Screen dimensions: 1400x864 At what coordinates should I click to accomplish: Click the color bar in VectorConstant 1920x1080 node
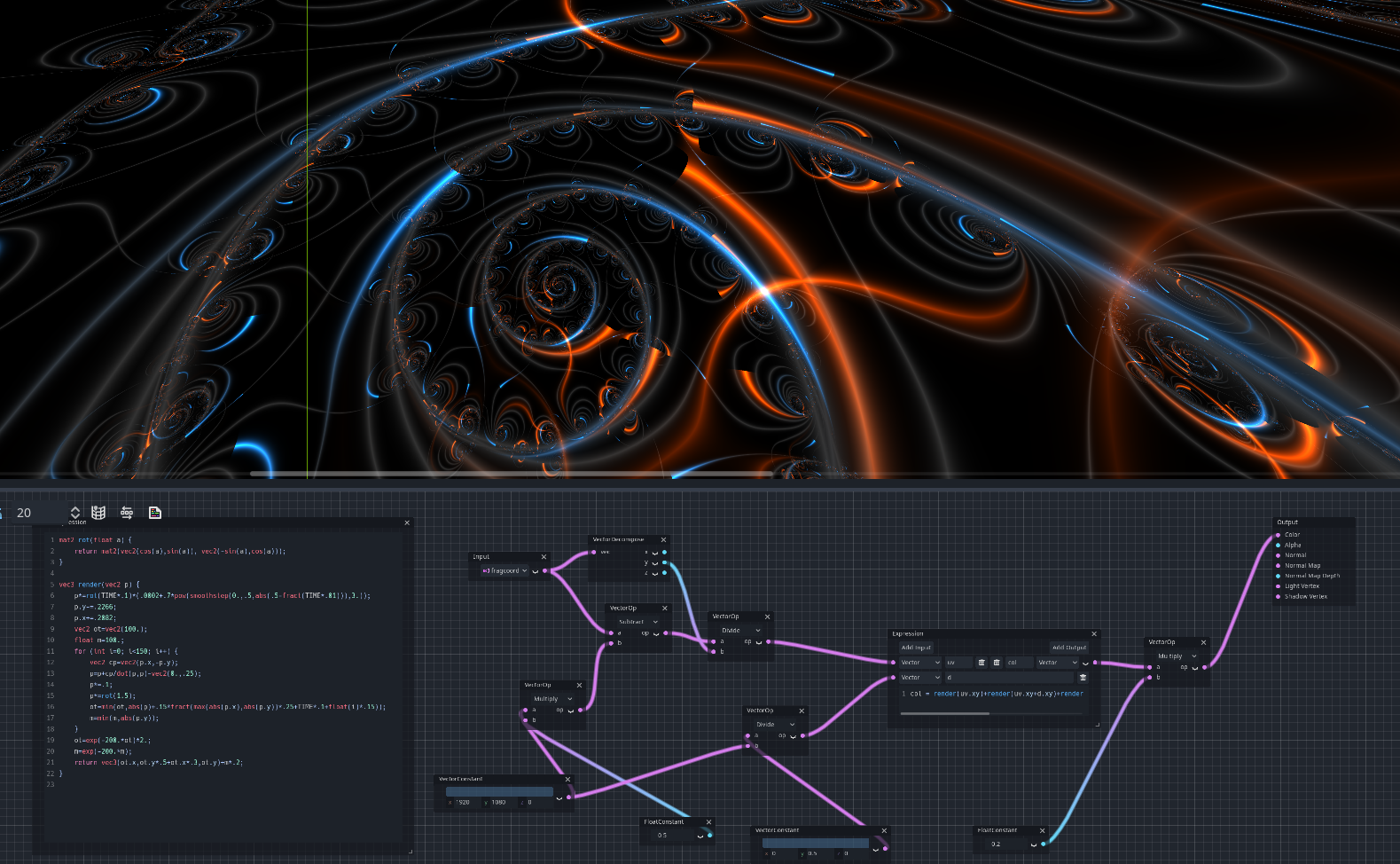point(498,791)
